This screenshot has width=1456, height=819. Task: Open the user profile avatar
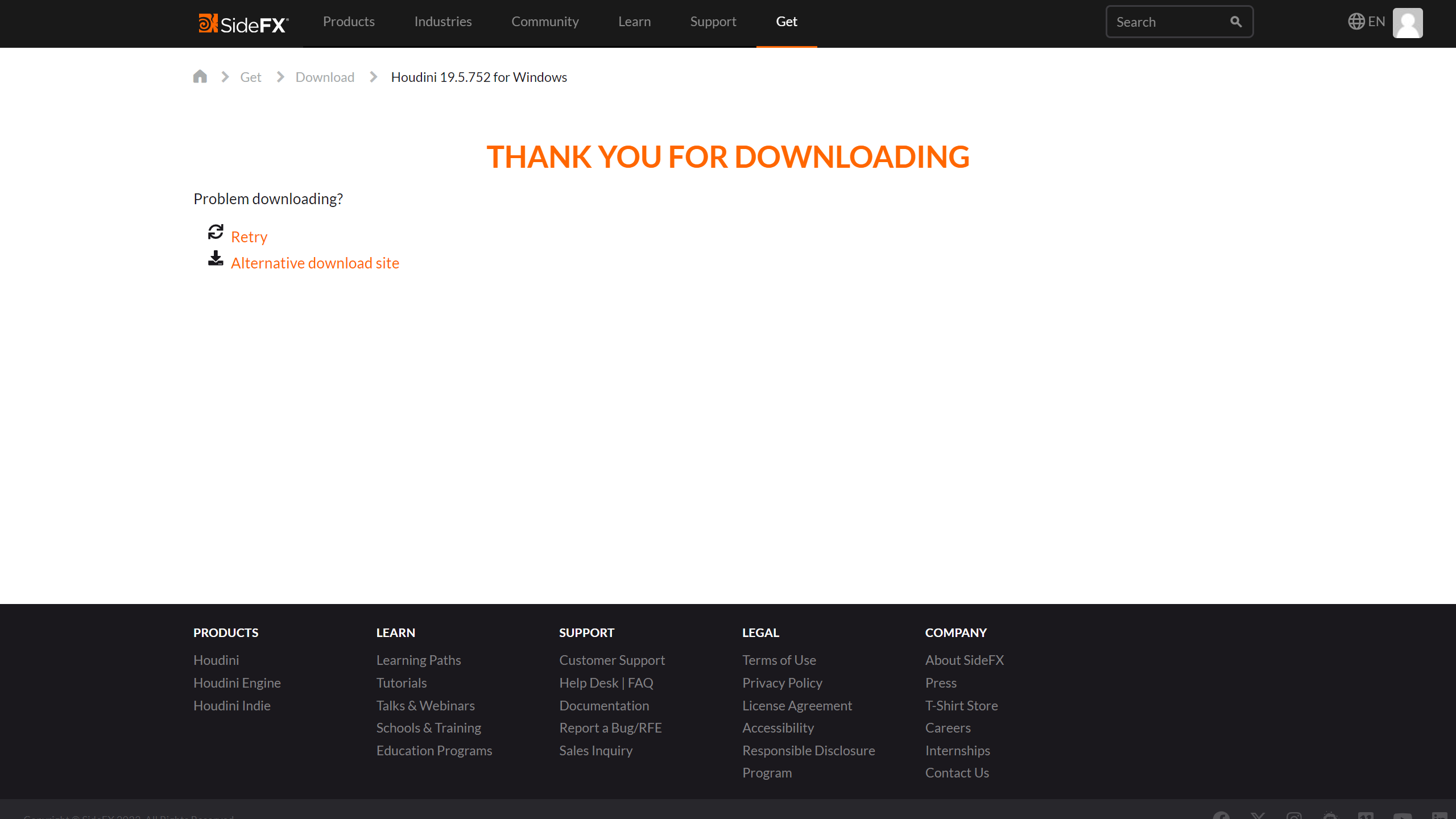1408,23
